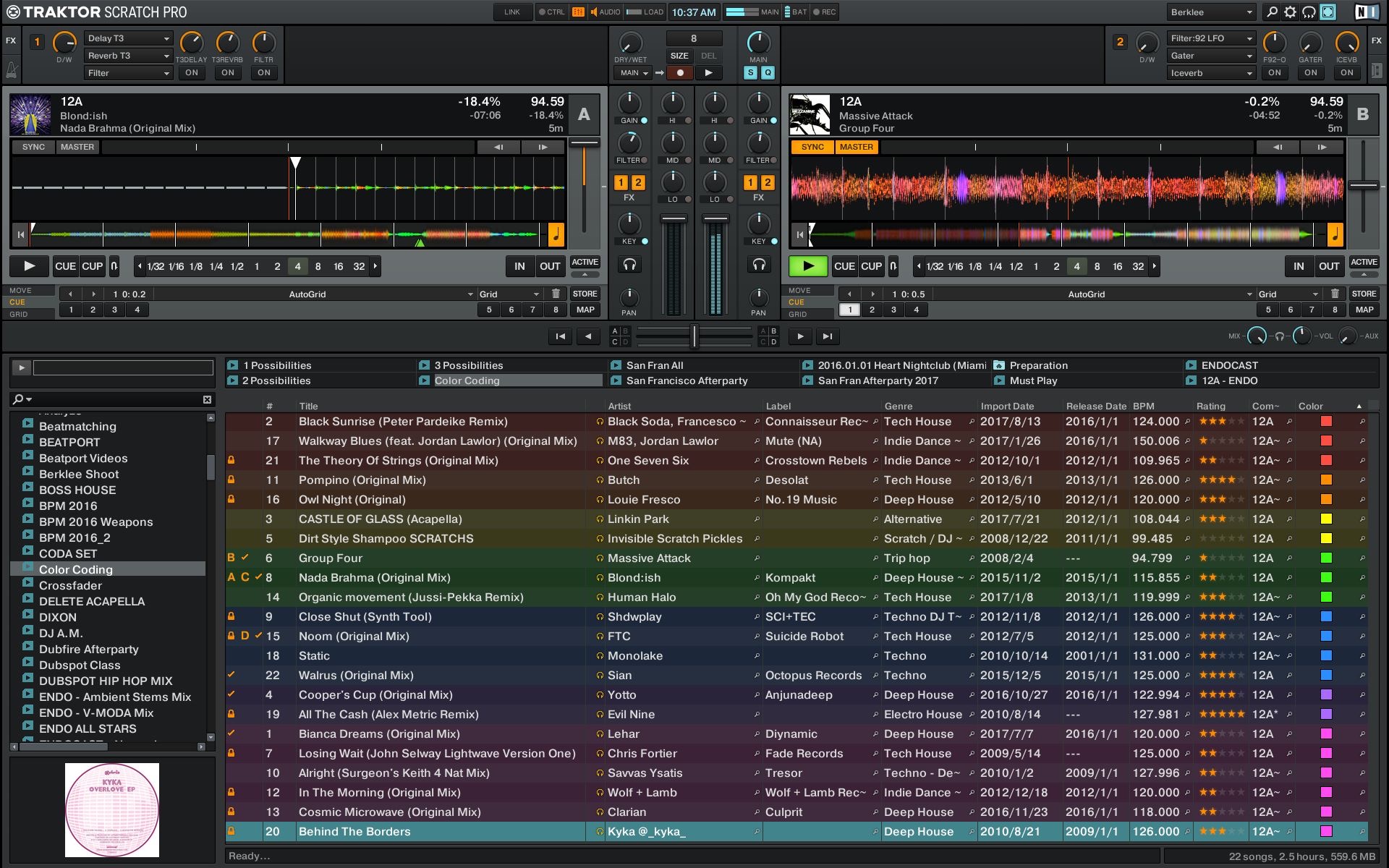Select the BOSS HOUSE playlist in tree
Screen dimensions: 1389x868
pyautogui.click(x=77, y=490)
